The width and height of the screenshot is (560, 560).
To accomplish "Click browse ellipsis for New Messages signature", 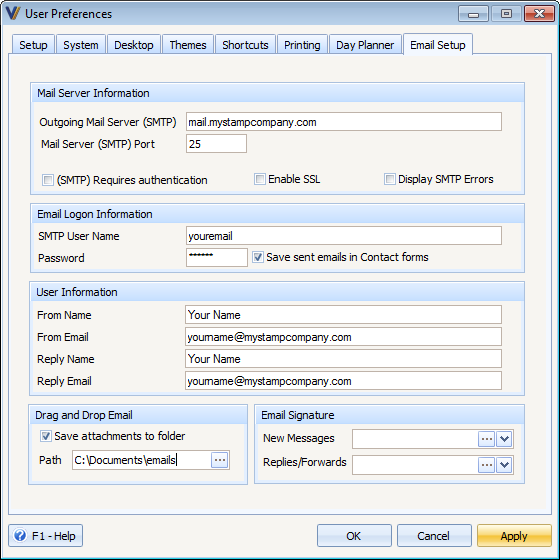I will click(x=486, y=439).
